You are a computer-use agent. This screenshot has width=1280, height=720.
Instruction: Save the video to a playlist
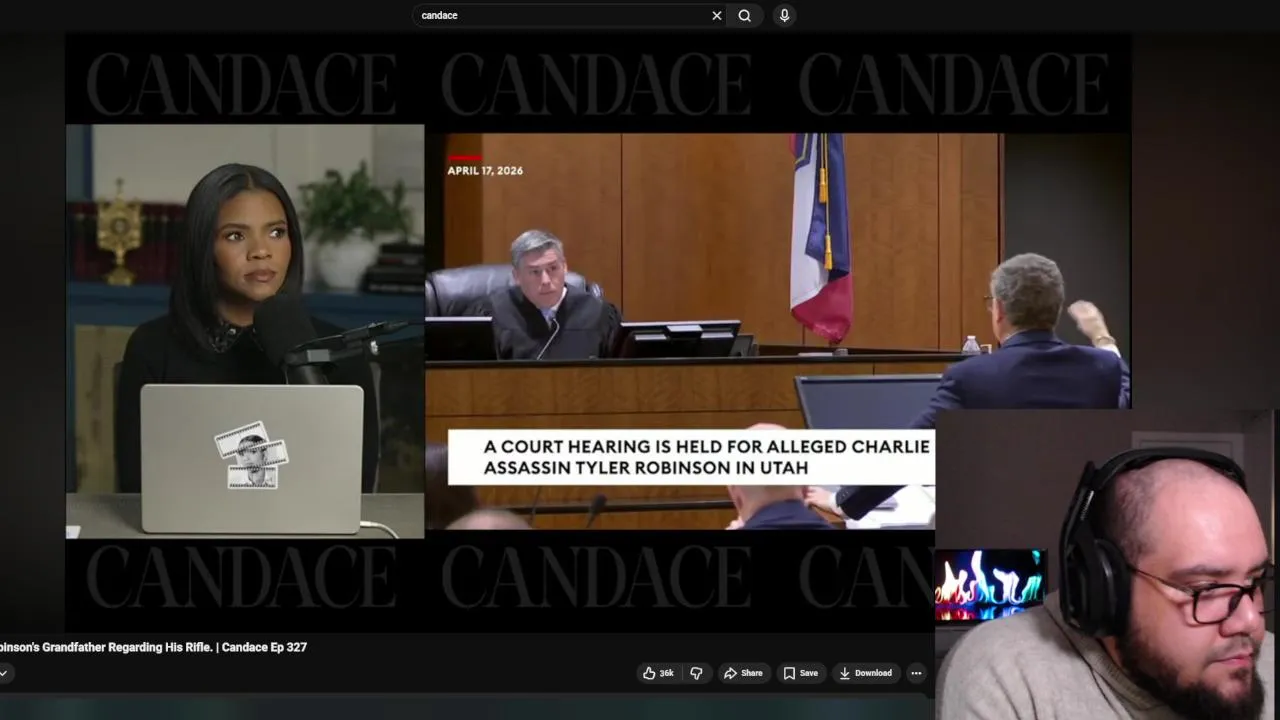[800, 673]
